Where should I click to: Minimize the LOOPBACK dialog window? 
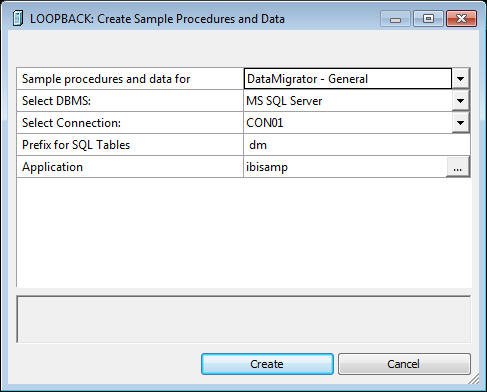[x=395, y=19]
